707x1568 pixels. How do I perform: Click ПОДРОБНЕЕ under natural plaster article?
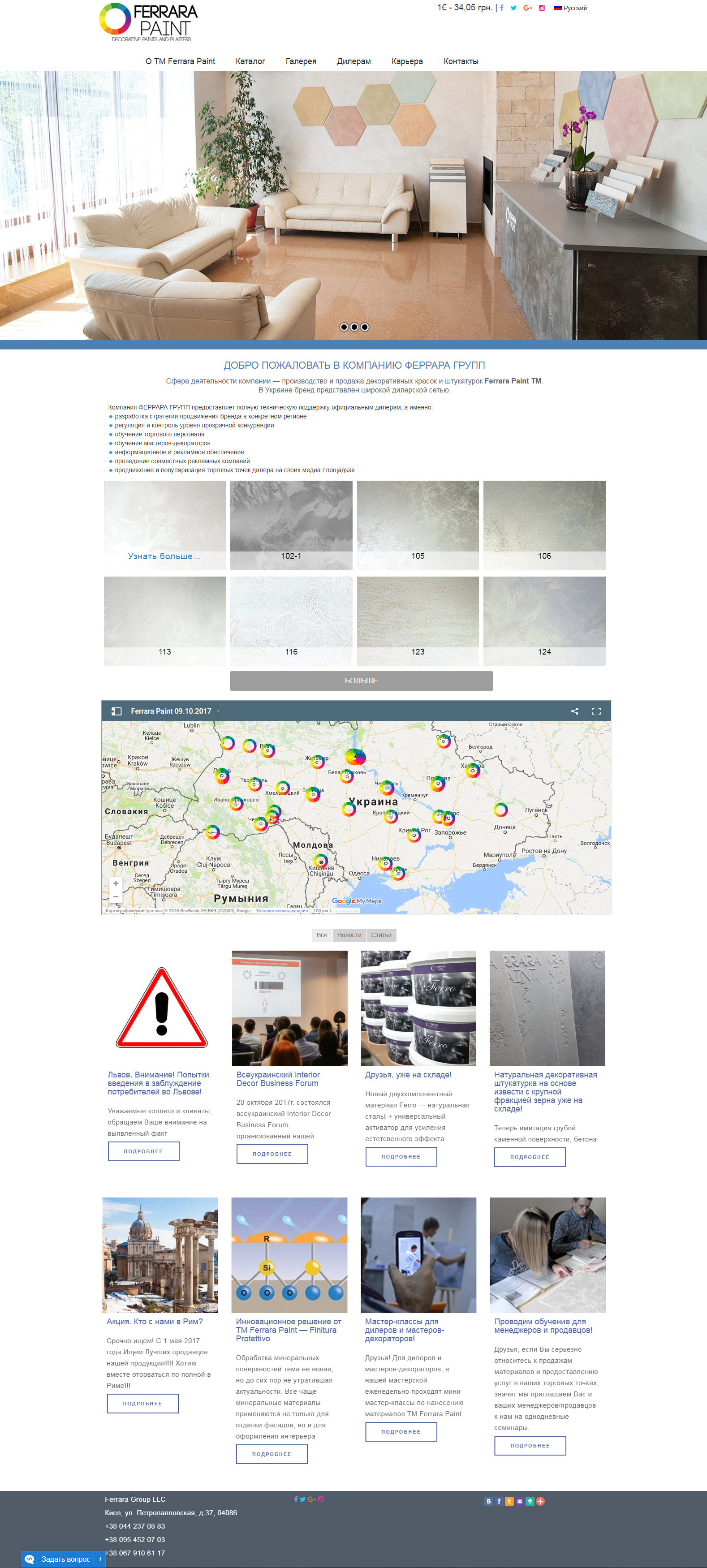(530, 1157)
